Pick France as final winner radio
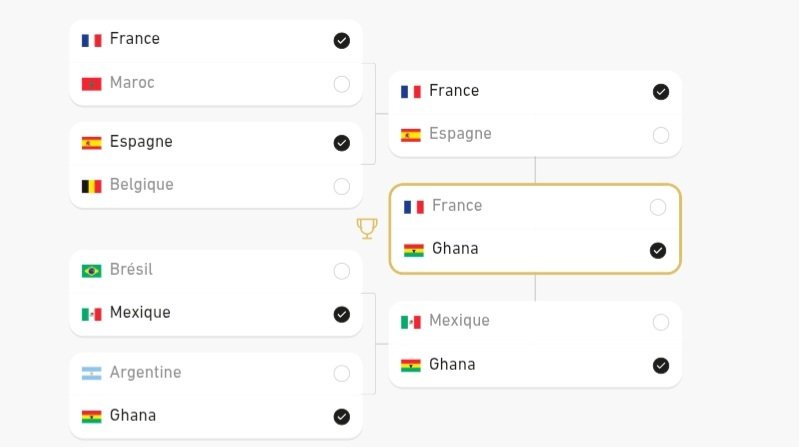 coord(658,207)
